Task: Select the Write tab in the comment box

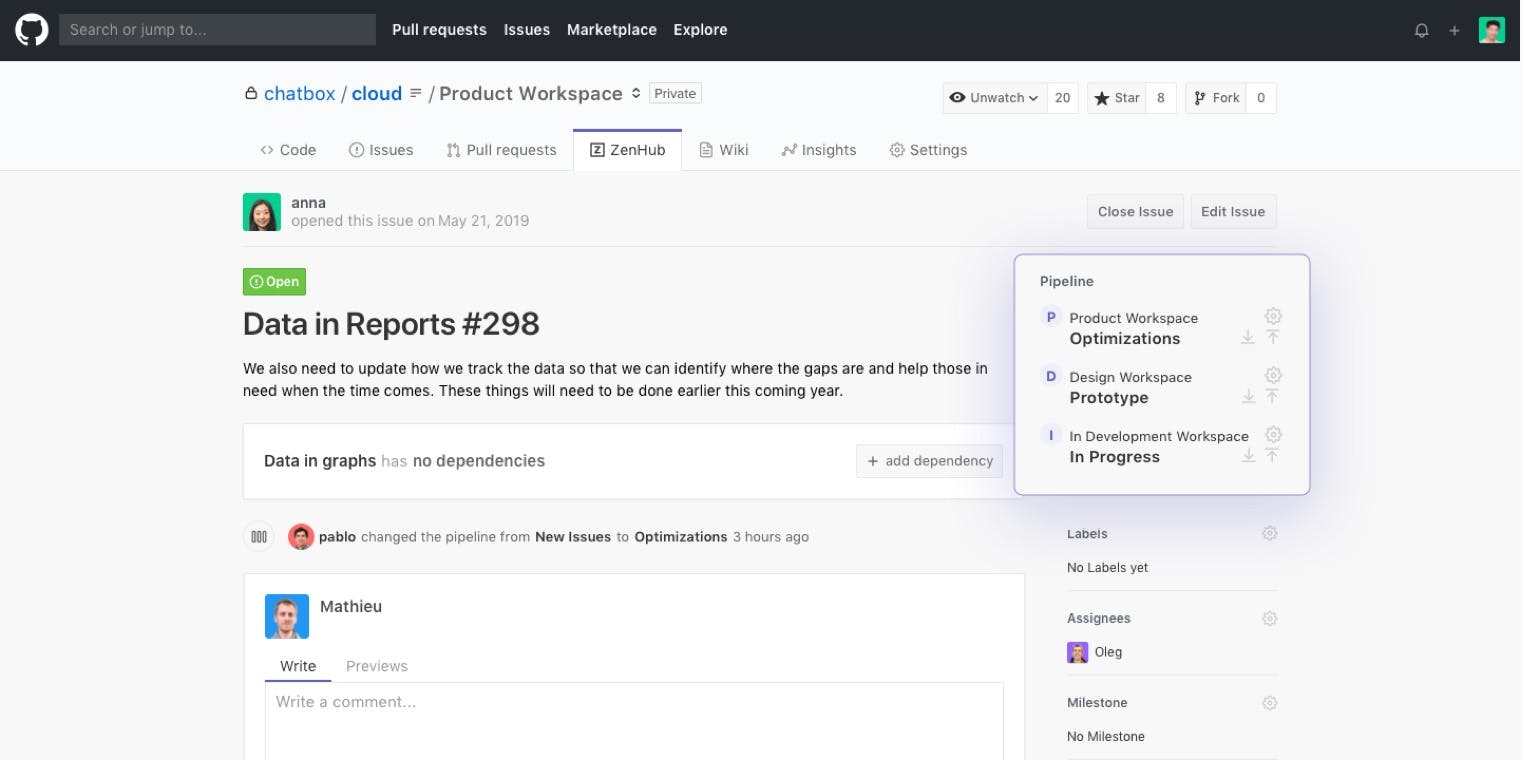Action: [298, 666]
